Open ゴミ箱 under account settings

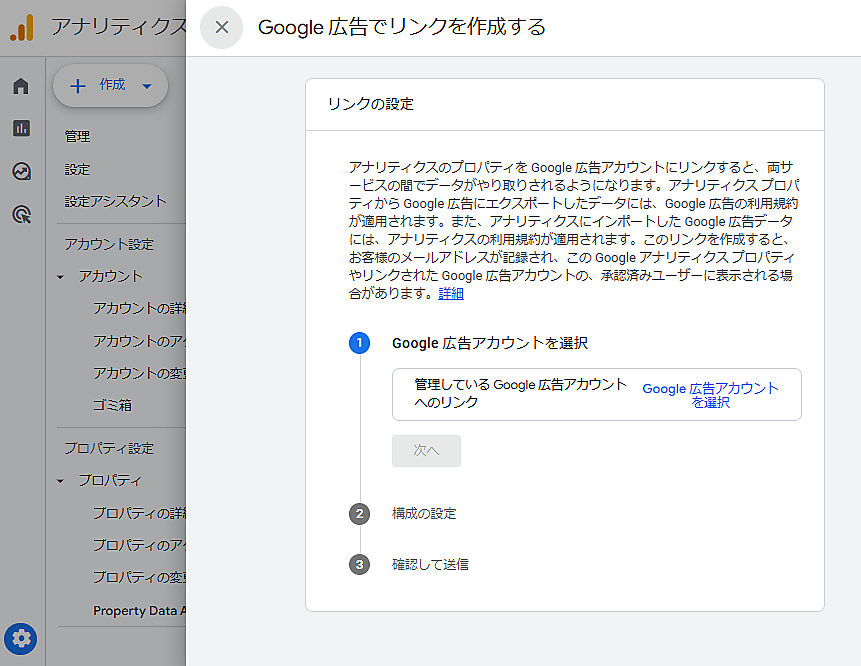pyautogui.click(x=112, y=405)
